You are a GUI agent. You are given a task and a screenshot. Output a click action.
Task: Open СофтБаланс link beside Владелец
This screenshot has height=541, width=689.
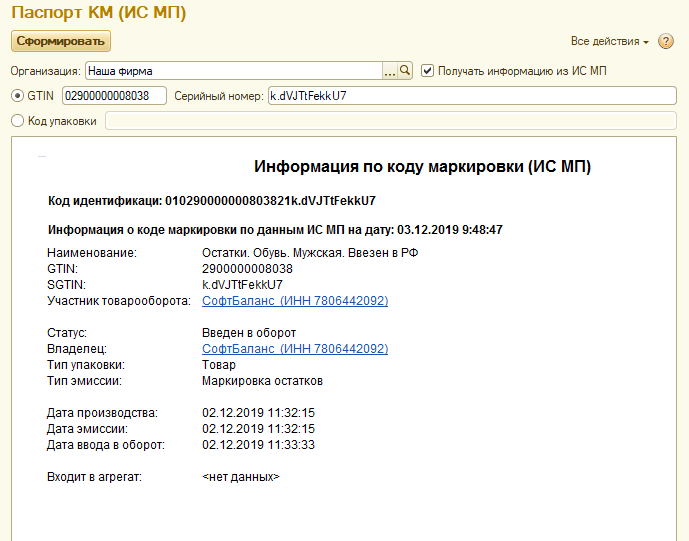tap(294, 348)
